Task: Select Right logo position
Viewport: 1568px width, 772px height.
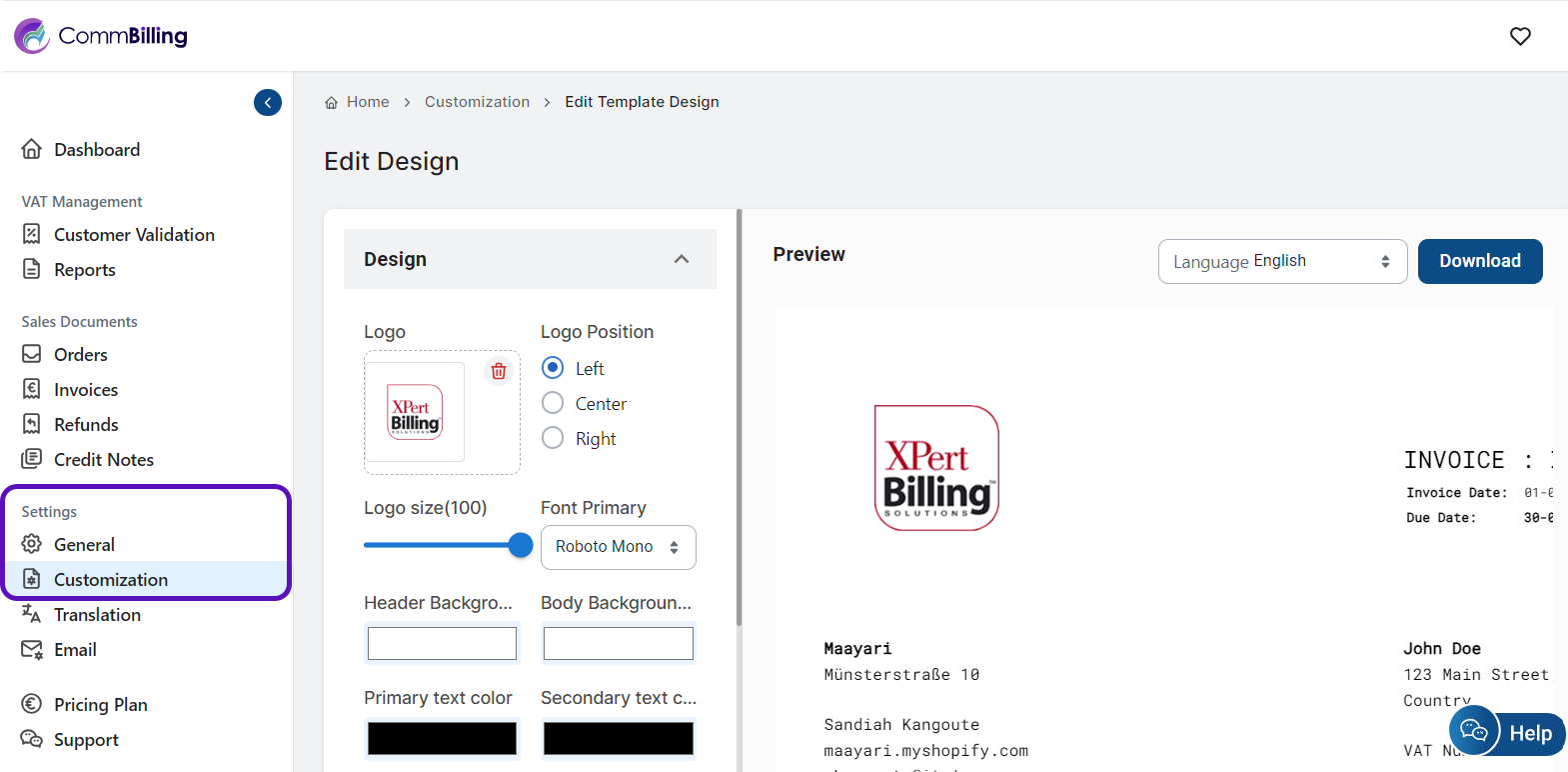Action: 553,438
